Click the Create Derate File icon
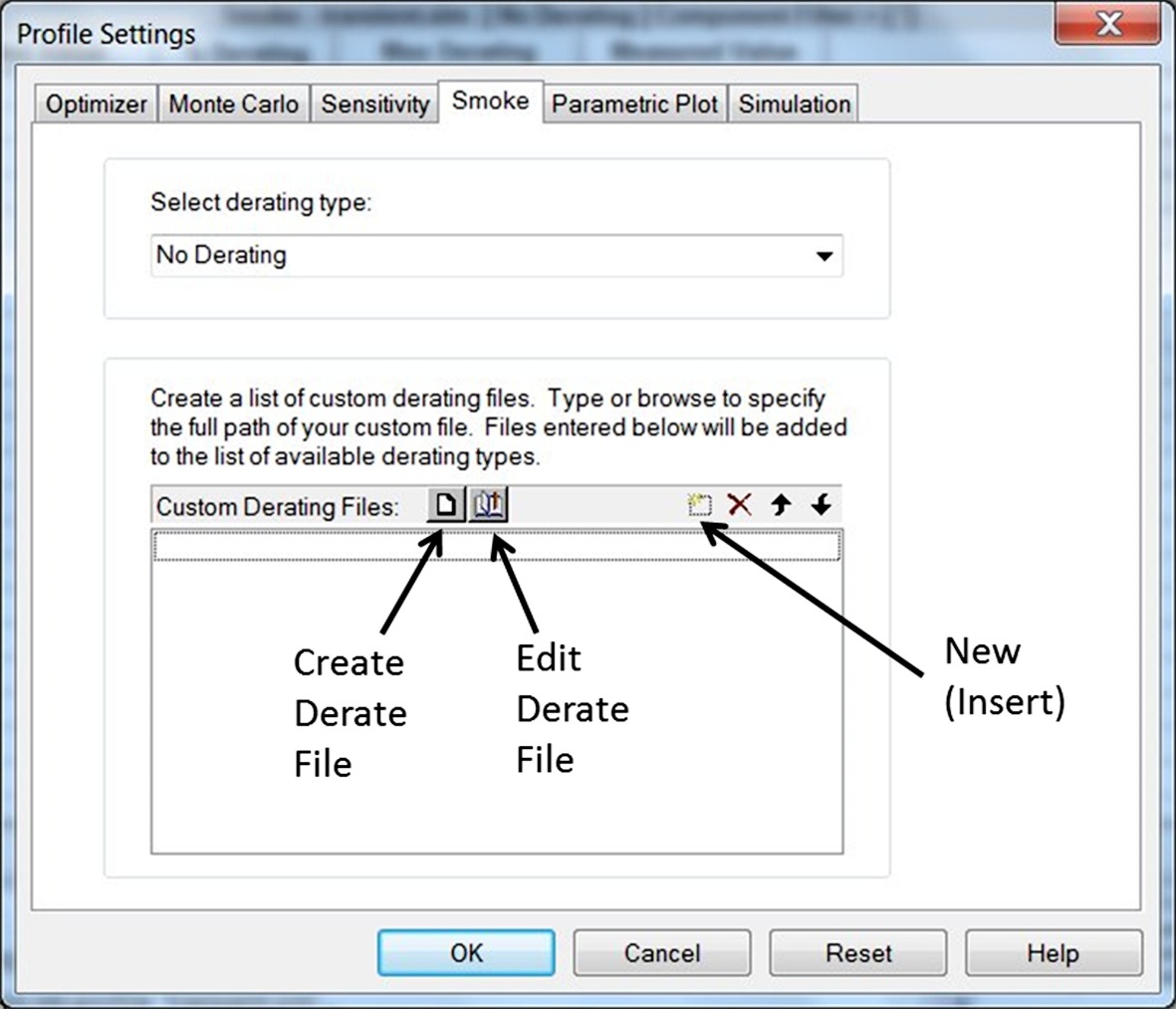The image size is (1176, 1009). (x=446, y=506)
